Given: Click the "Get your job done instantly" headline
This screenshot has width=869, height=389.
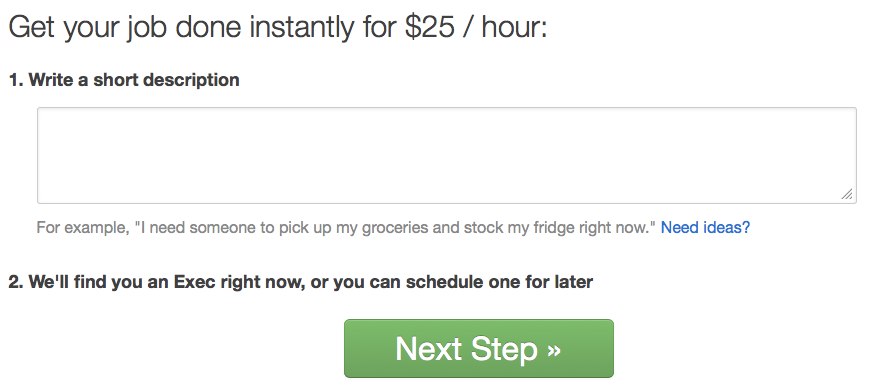Looking at the screenshot, I should (x=181, y=28).
